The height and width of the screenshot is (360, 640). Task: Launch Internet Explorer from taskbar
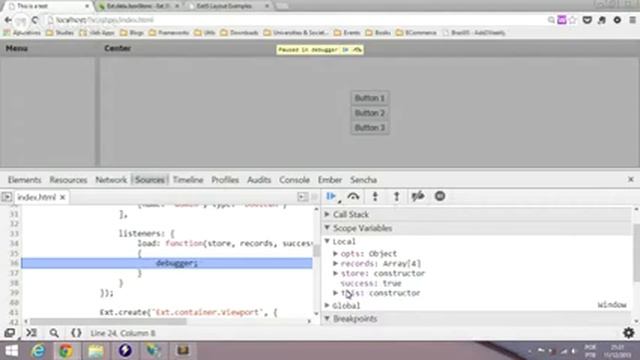click(38, 351)
